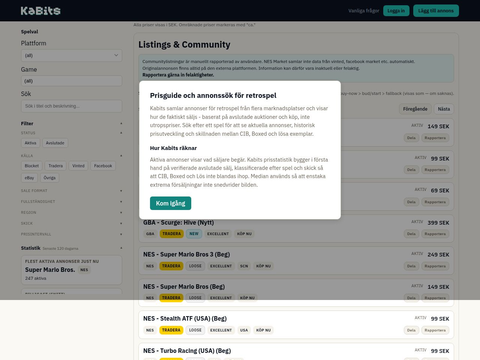Expand the FULLSTÄNDIGHET filter
Viewport: 480px width, 360px height.
(71, 202)
